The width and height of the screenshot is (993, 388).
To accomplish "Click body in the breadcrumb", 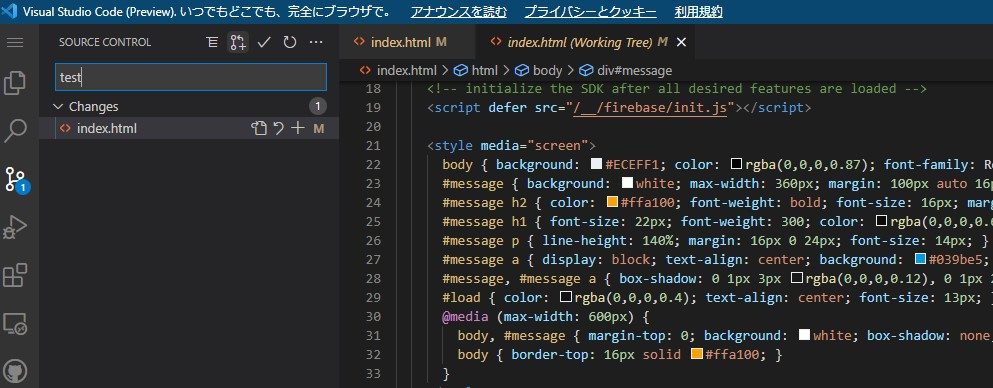I will tap(548, 70).
